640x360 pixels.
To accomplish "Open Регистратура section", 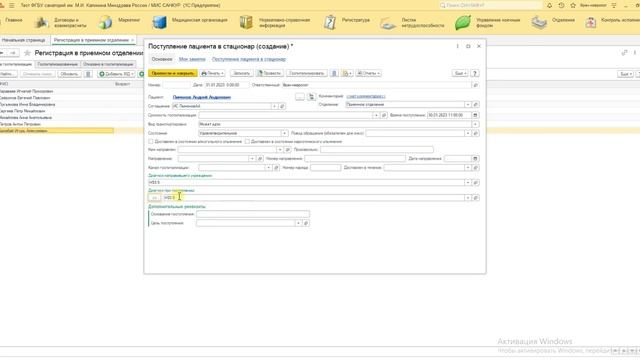I will coord(347,22).
